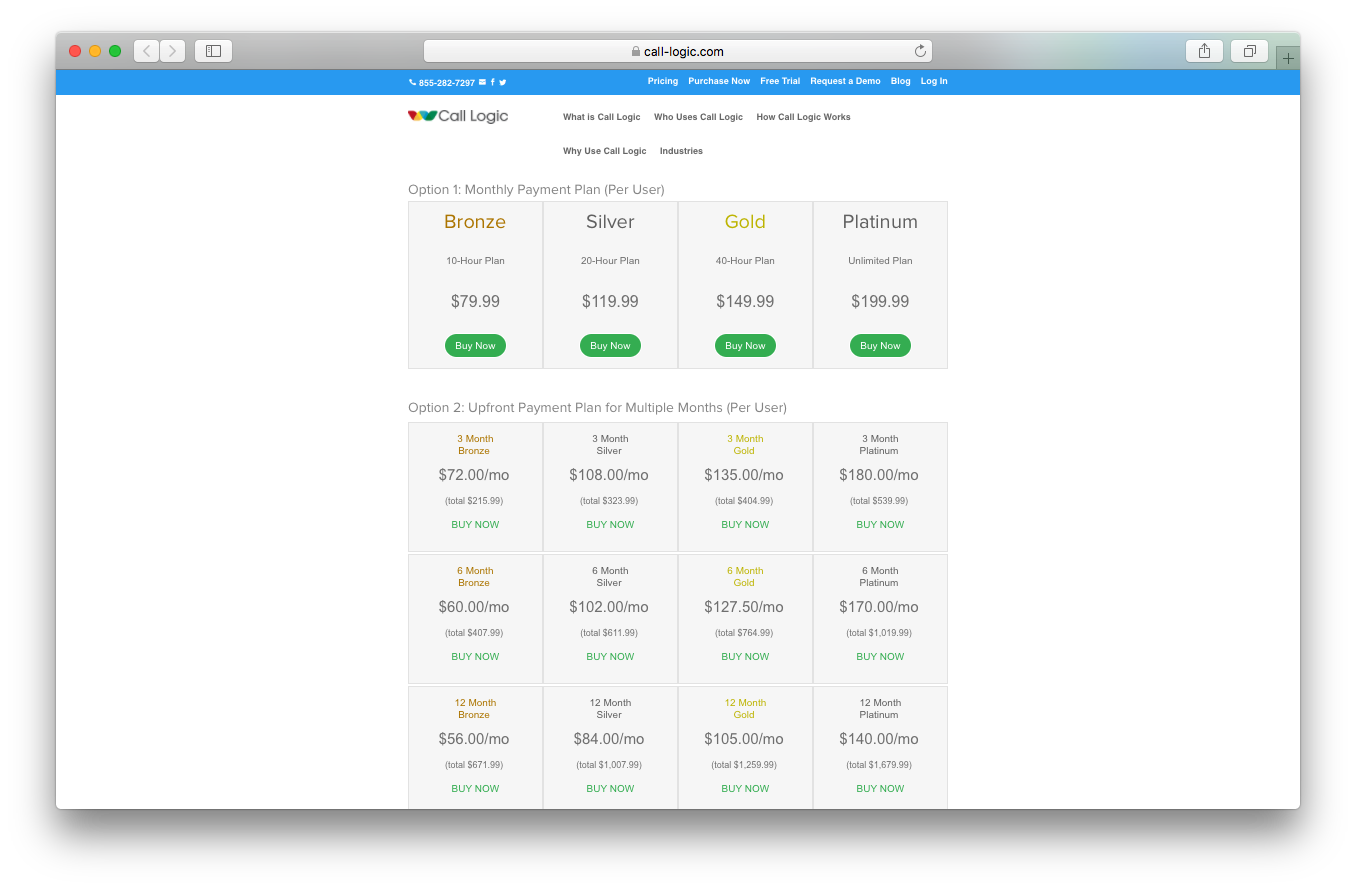The image size is (1356, 889).
Task: Open How Call Logic Works menu
Action: coord(803,117)
